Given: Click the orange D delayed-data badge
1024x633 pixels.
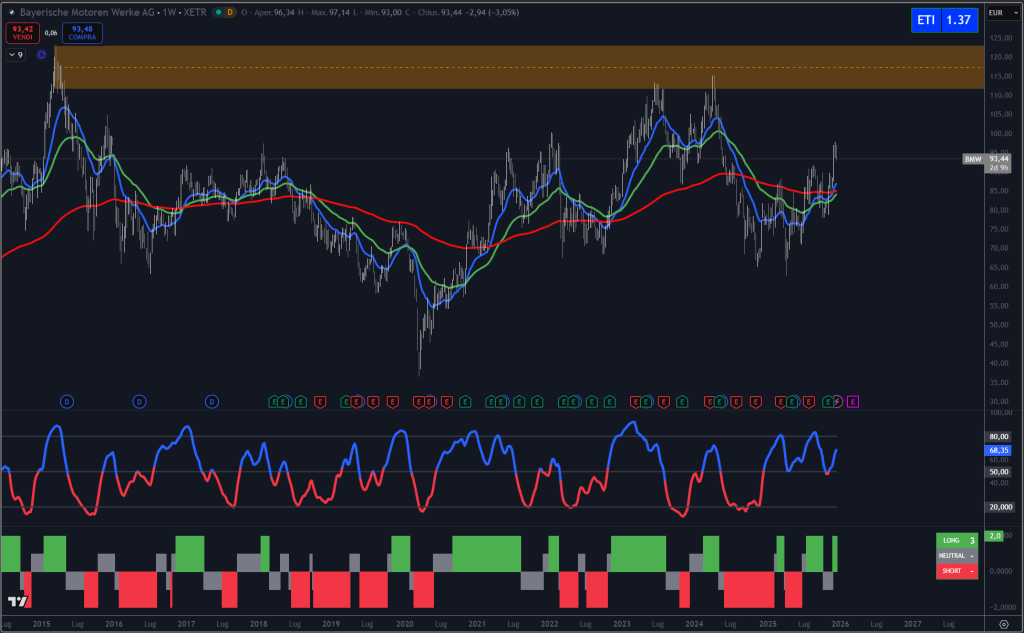Looking at the screenshot, I should click(x=230, y=12).
